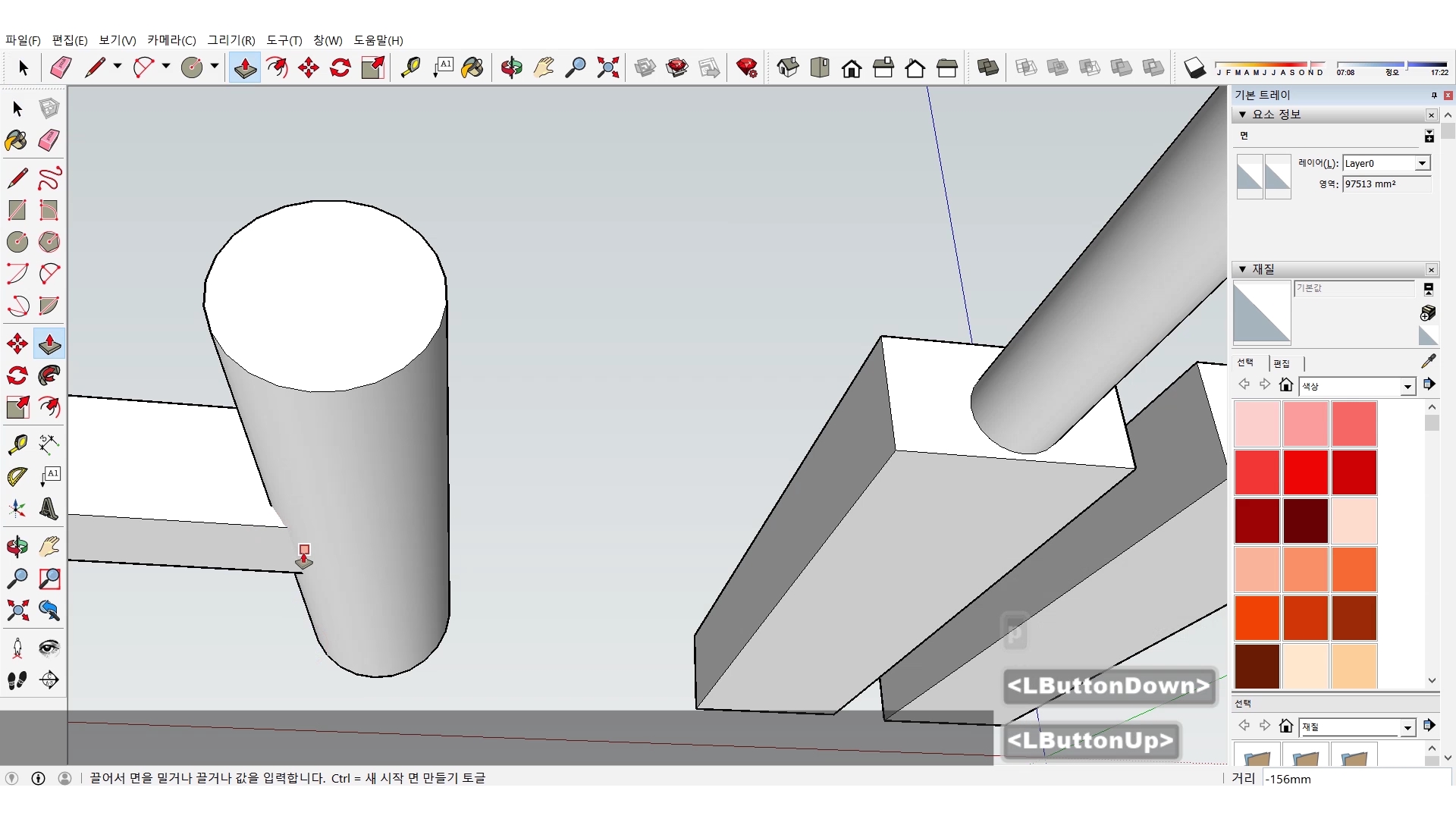Choose the Section Plane tool
Viewport: 1456px width, 819px height.
point(49,680)
